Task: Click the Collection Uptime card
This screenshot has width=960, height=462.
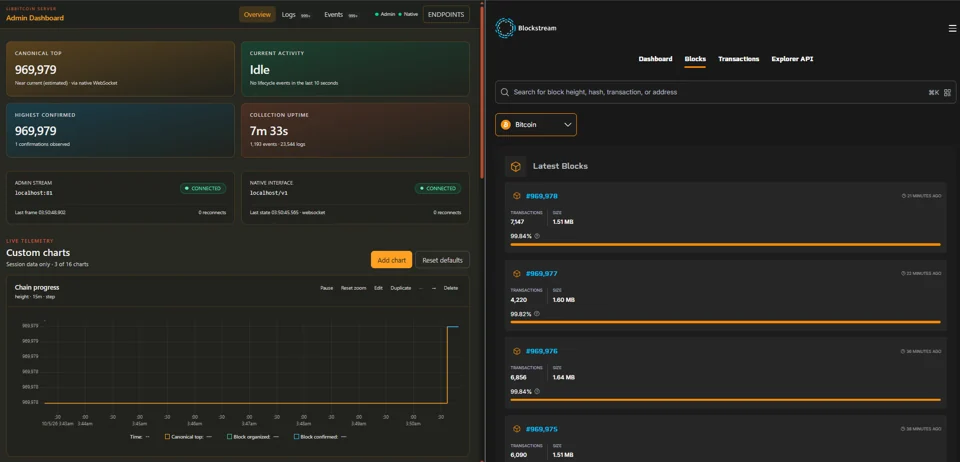Action: pos(356,130)
